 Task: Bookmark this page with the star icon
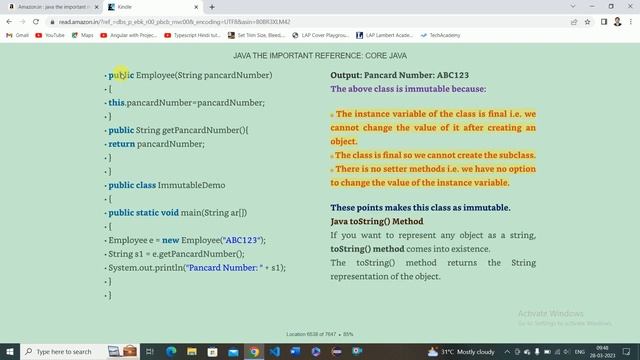click(587, 22)
